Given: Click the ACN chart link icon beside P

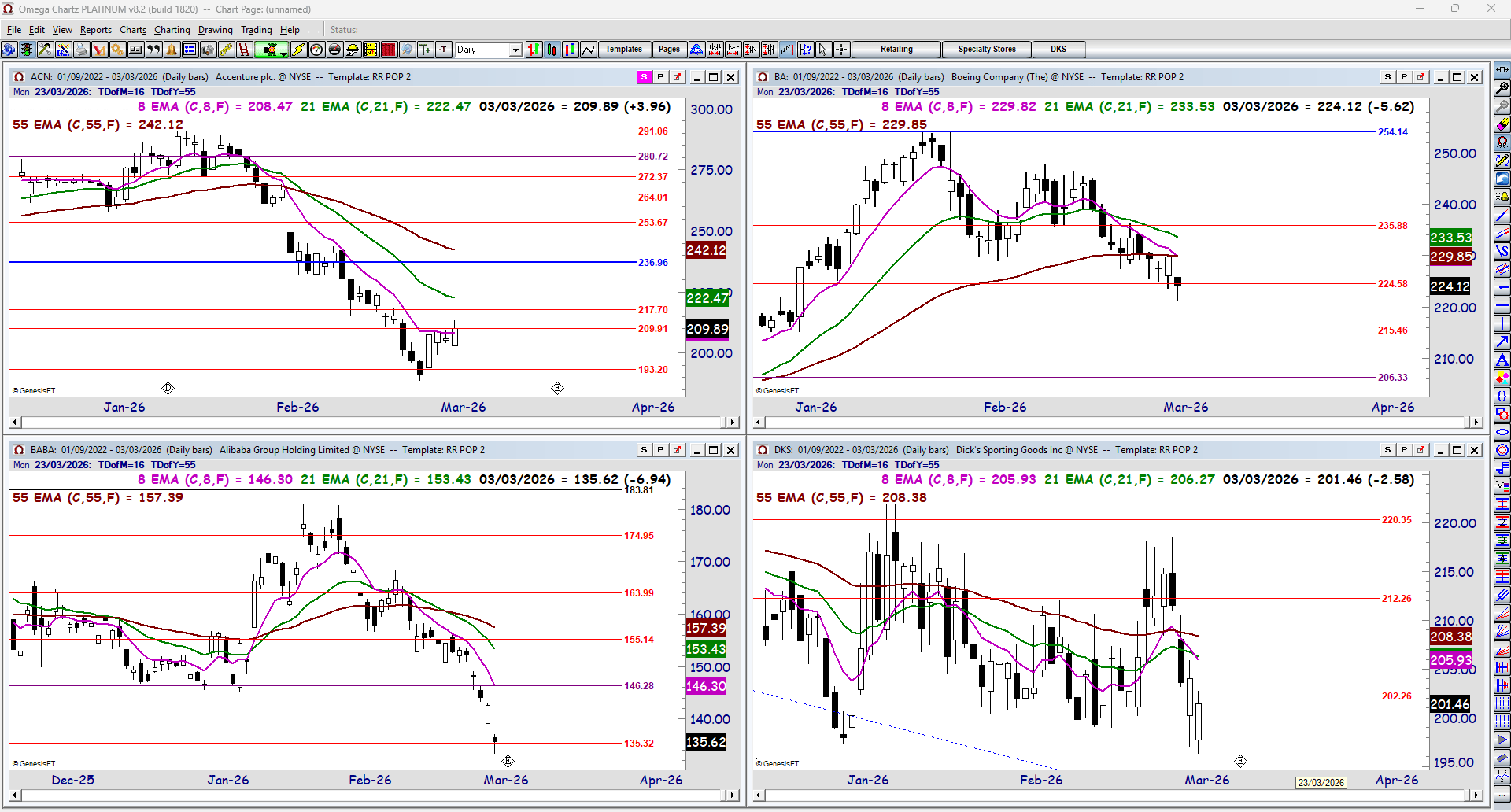Looking at the screenshot, I should [x=677, y=77].
